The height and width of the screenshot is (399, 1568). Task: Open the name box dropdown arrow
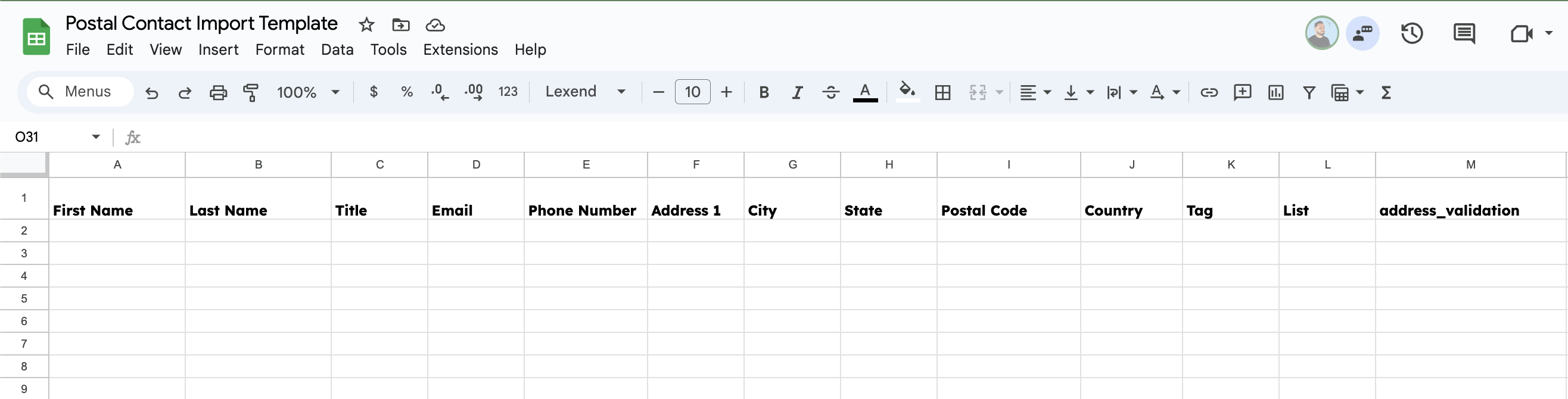pyautogui.click(x=95, y=137)
